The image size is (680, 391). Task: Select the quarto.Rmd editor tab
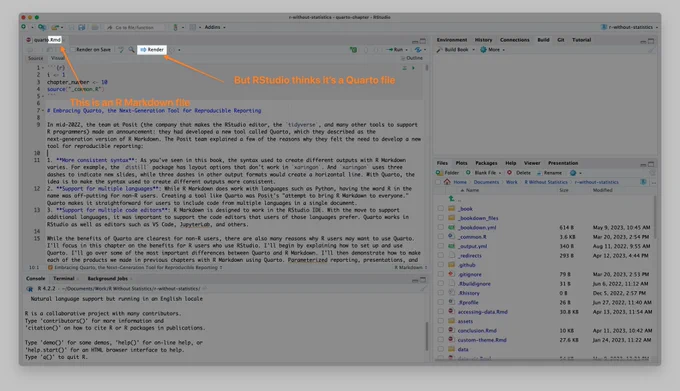click(47, 40)
